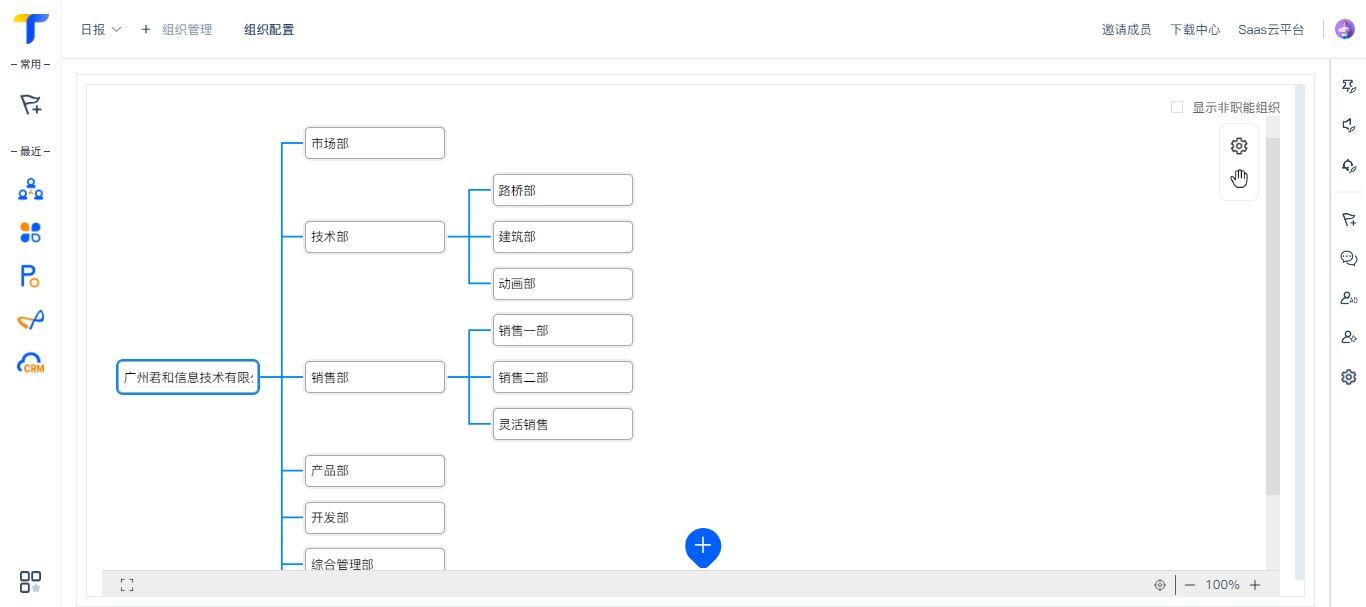Image resolution: width=1366 pixels, height=607 pixels.
Task: Open Saas云平台 link
Action: 1271,30
